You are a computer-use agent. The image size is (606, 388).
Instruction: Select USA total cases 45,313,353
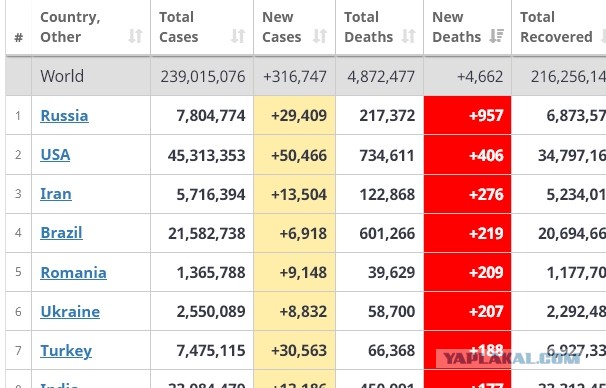click(x=207, y=155)
